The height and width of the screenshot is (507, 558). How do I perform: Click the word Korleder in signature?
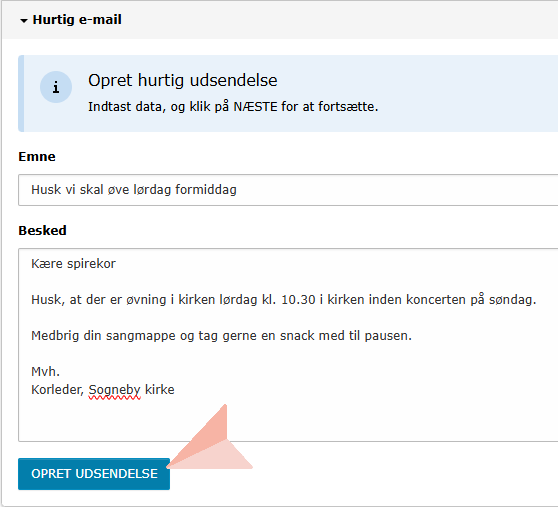click(x=58, y=390)
